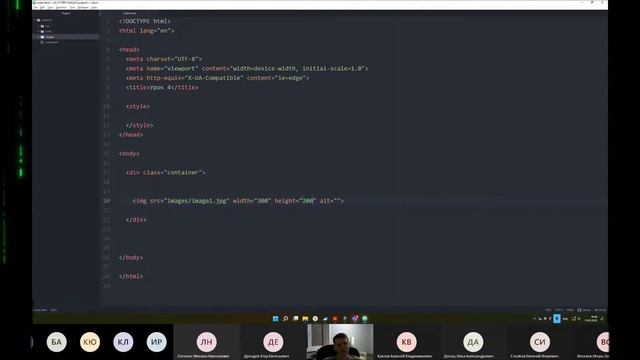This screenshot has width=640, height=360.
Task: Select the БА participant avatar
Action: [x=56, y=342]
